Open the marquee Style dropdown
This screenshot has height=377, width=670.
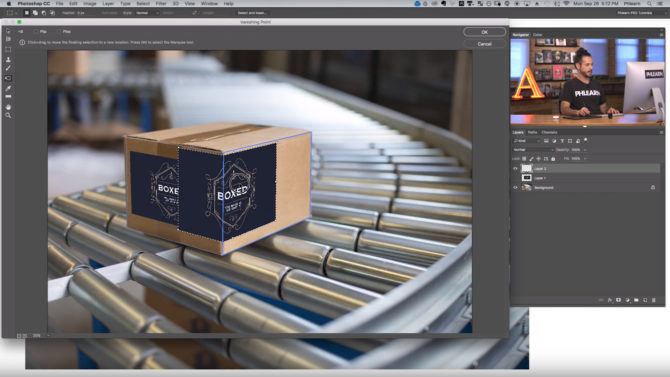point(147,13)
